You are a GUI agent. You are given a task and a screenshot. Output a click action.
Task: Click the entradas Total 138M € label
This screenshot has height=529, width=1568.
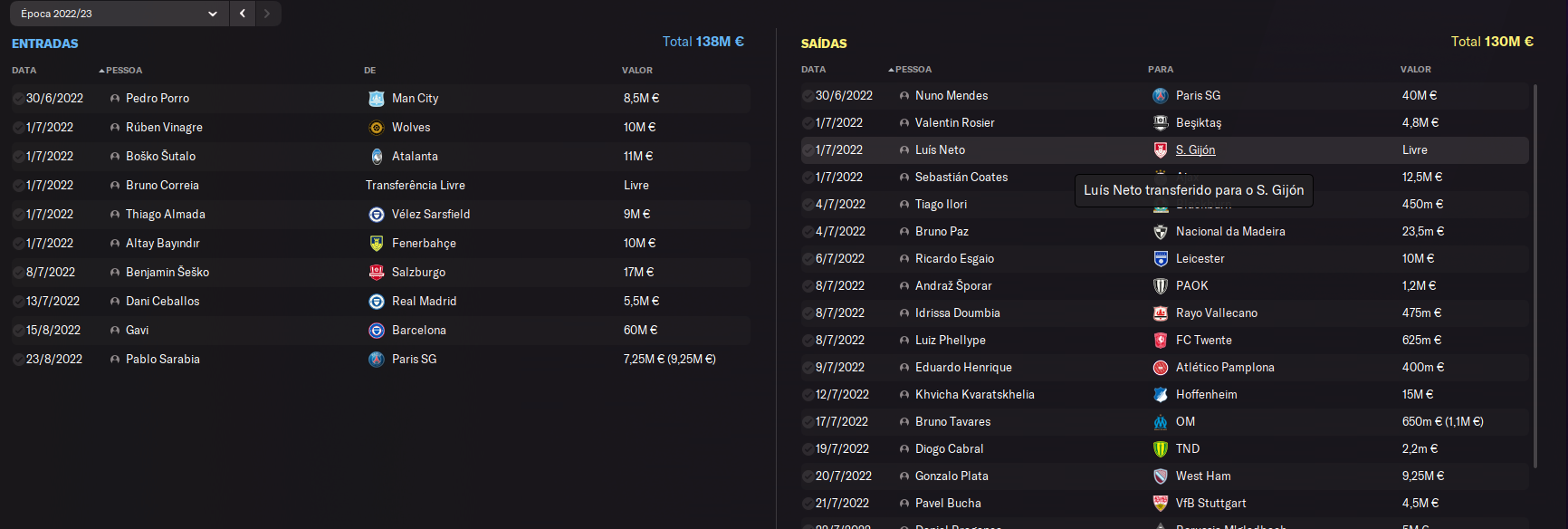click(703, 42)
